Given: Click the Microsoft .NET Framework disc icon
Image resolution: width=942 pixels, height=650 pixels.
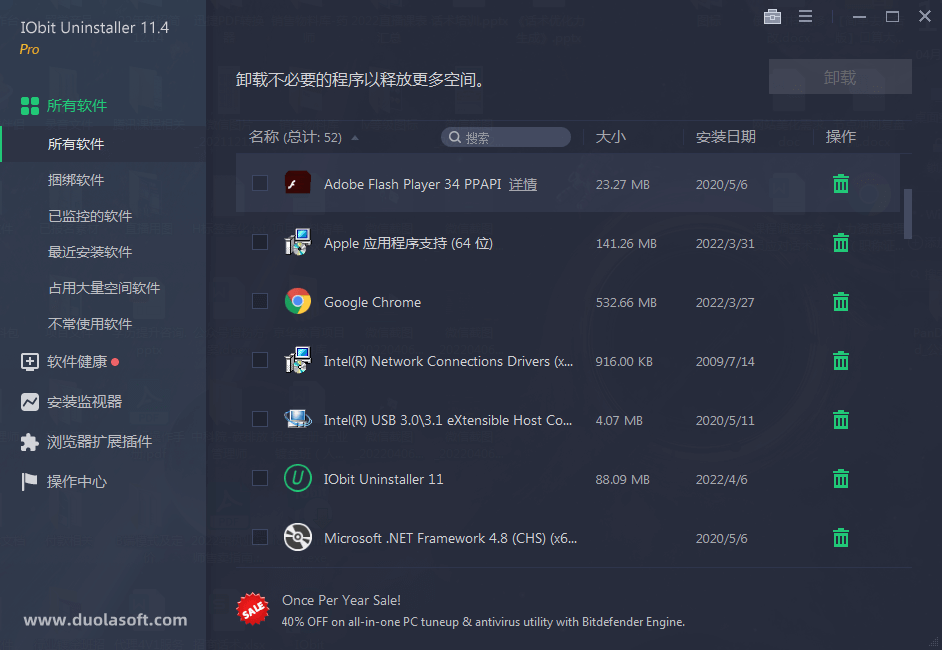Looking at the screenshot, I should [297, 537].
